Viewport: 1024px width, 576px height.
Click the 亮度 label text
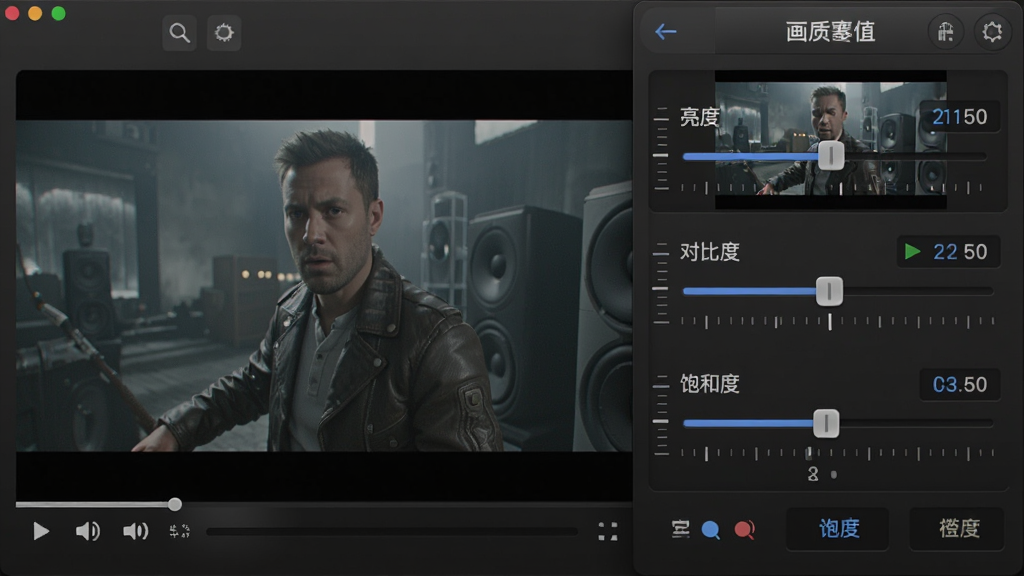699,117
